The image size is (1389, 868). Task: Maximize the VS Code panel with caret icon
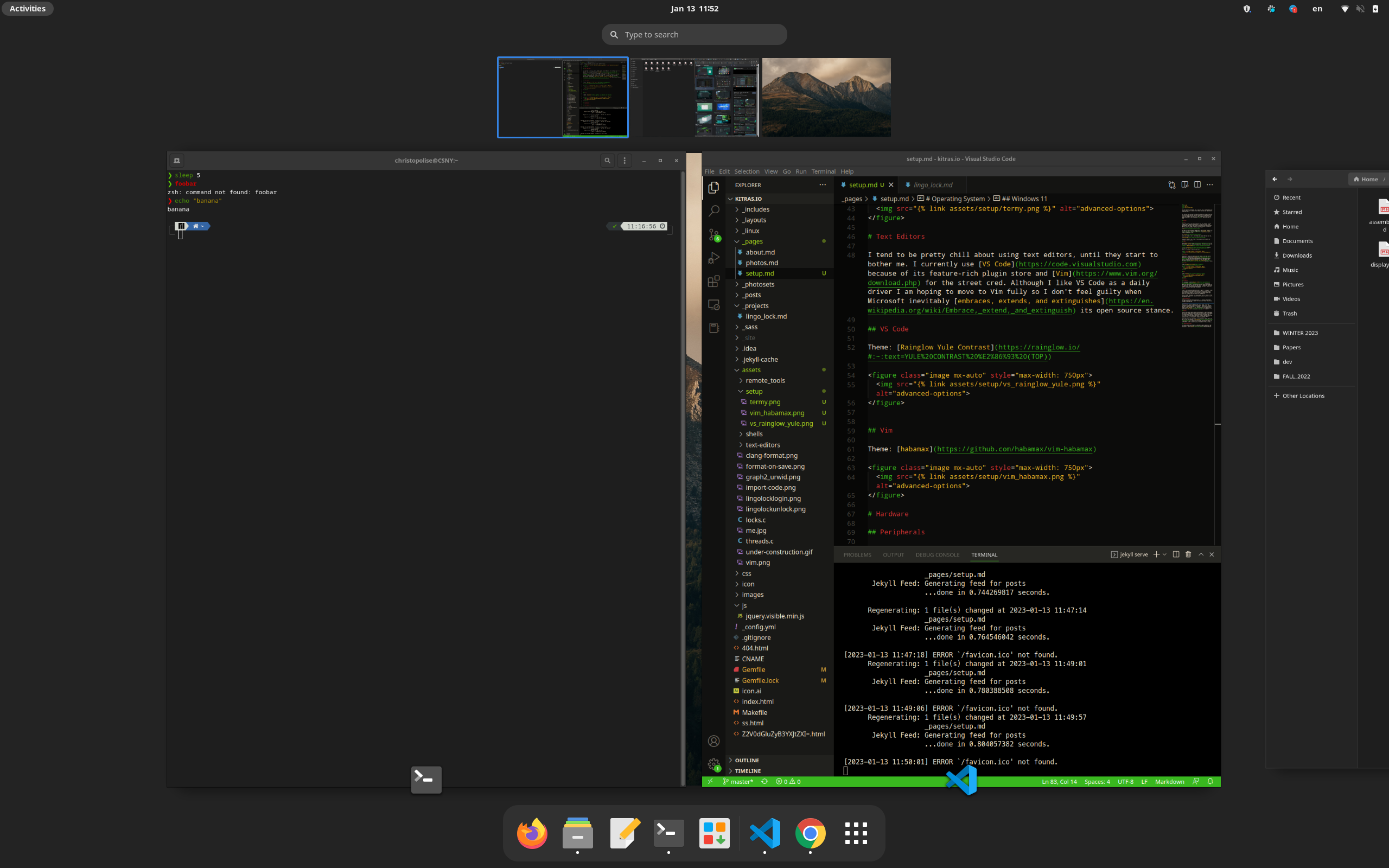[x=1201, y=554]
